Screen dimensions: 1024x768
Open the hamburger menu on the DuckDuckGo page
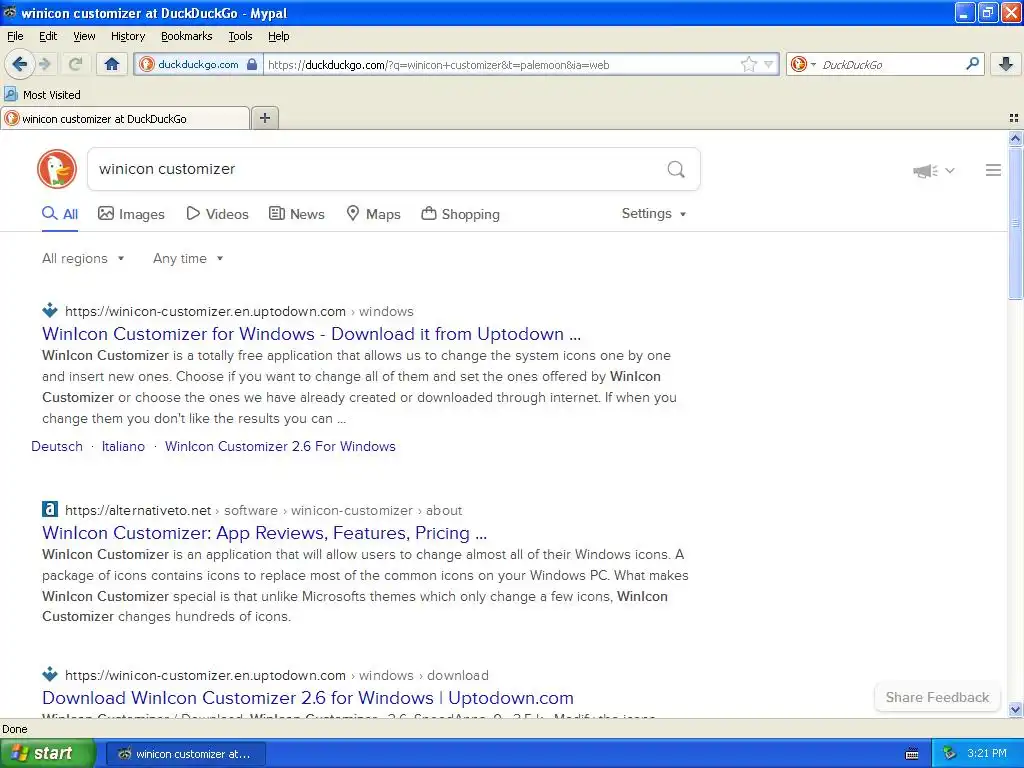pyautogui.click(x=993, y=170)
